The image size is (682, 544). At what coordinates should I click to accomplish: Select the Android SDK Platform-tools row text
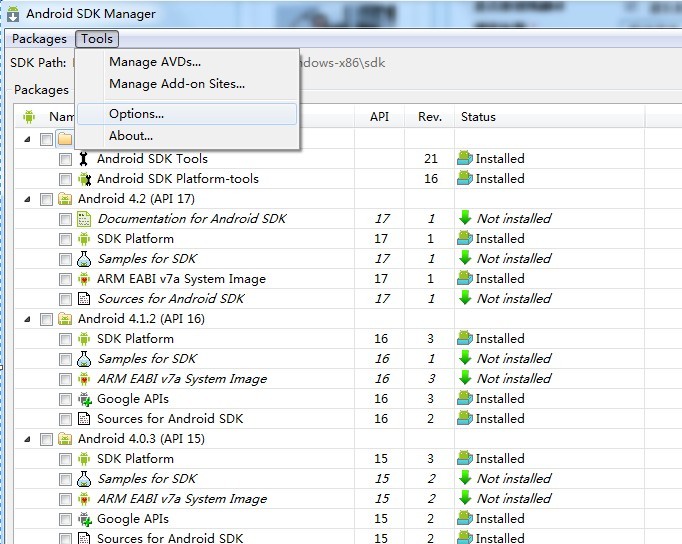177,179
